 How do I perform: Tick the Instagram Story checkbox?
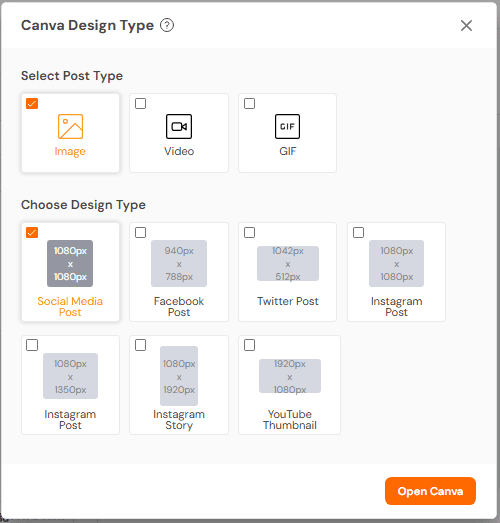(140, 345)
